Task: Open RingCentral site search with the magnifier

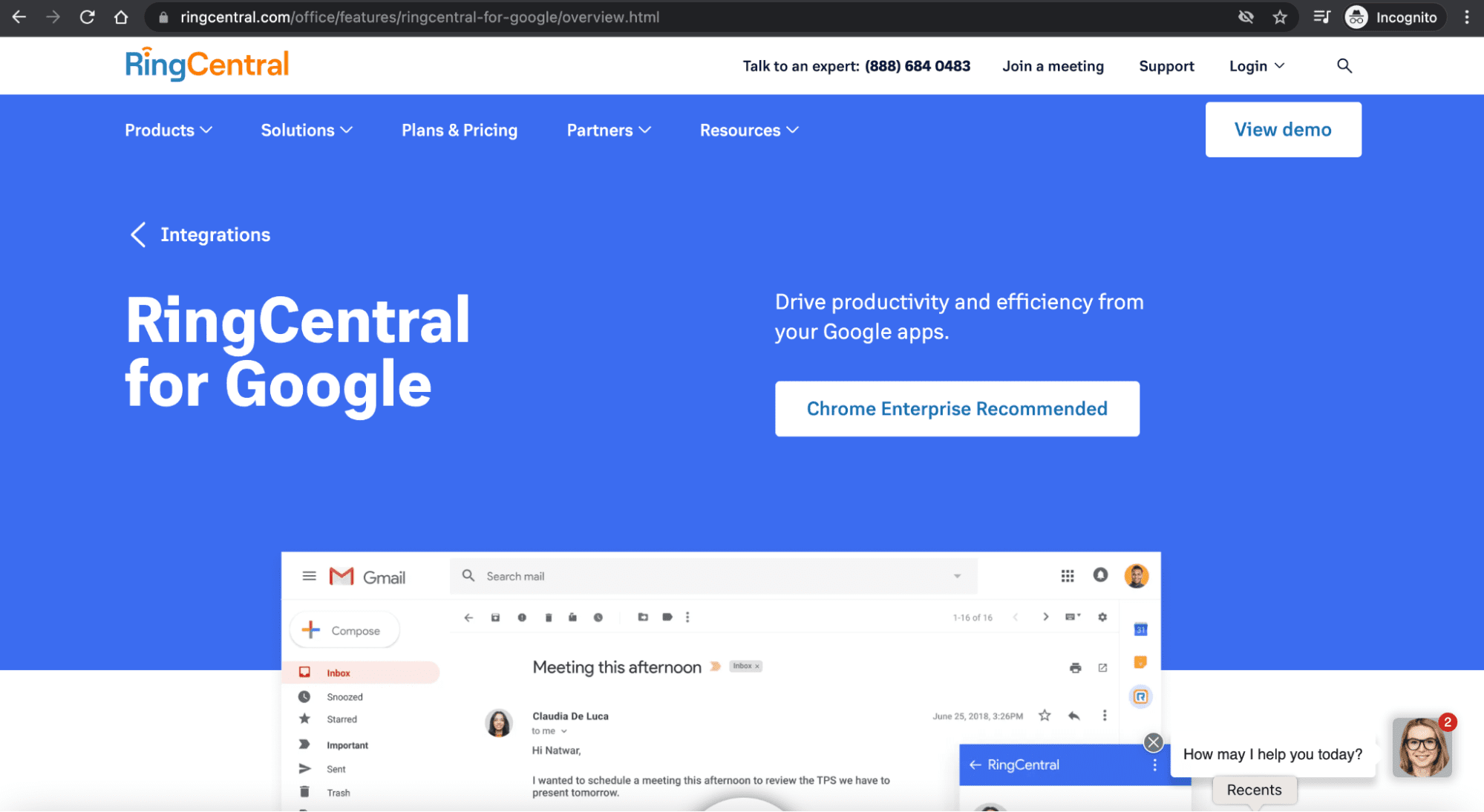Action: pyautogui.click(x=1344, y=65)
